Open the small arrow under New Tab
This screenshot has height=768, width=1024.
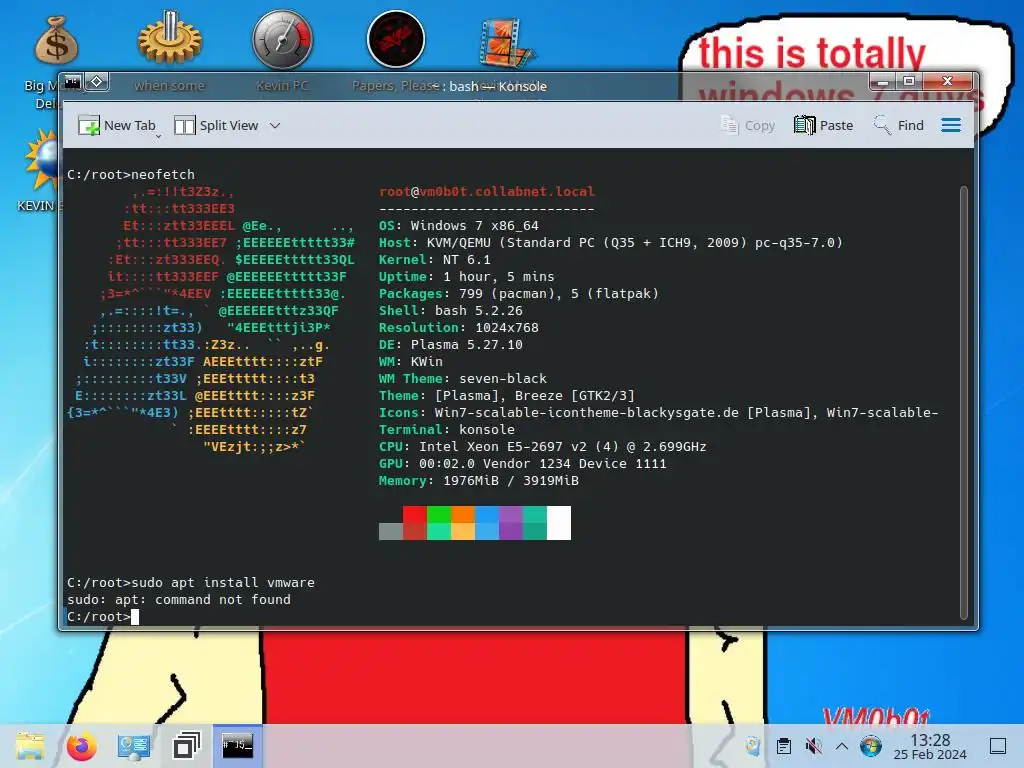[x=158, y=136]
